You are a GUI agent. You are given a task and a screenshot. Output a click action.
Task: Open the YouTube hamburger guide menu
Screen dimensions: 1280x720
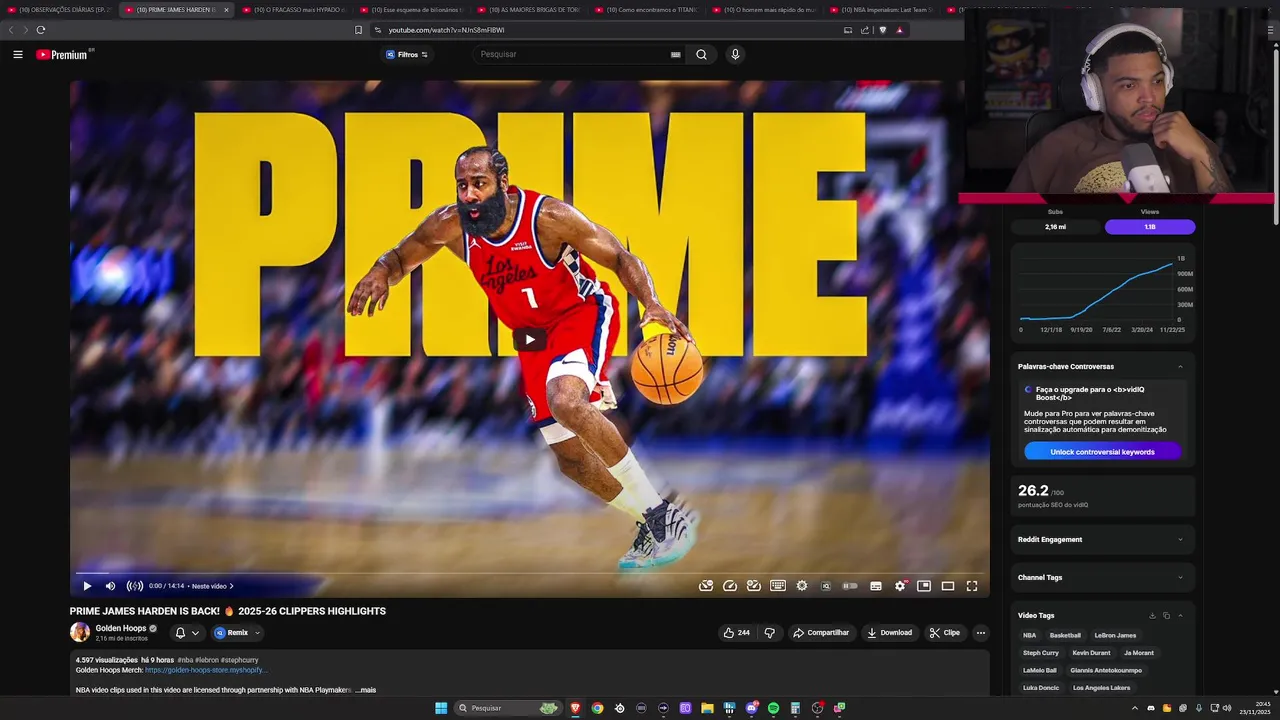click(17, 55)
